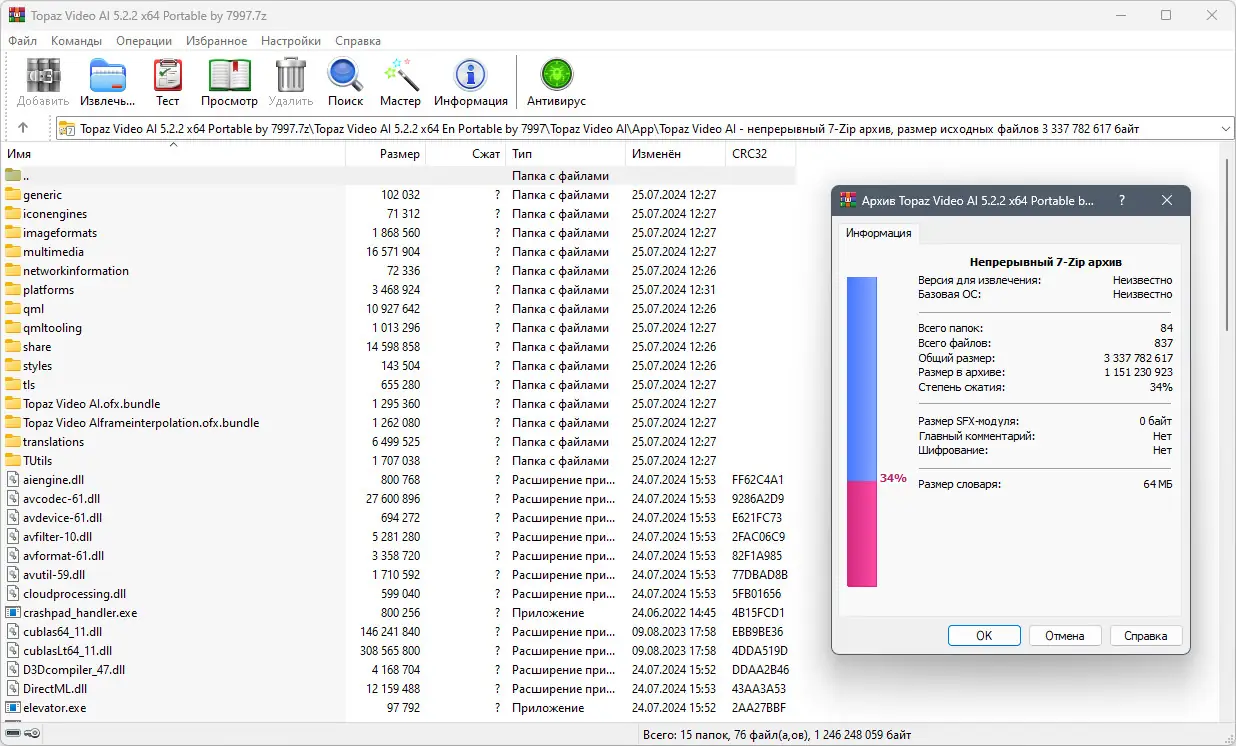The width and height of the screenshot is (1236, 746).
Task: Open the Файл menu
Action: (x=22, y=41)
